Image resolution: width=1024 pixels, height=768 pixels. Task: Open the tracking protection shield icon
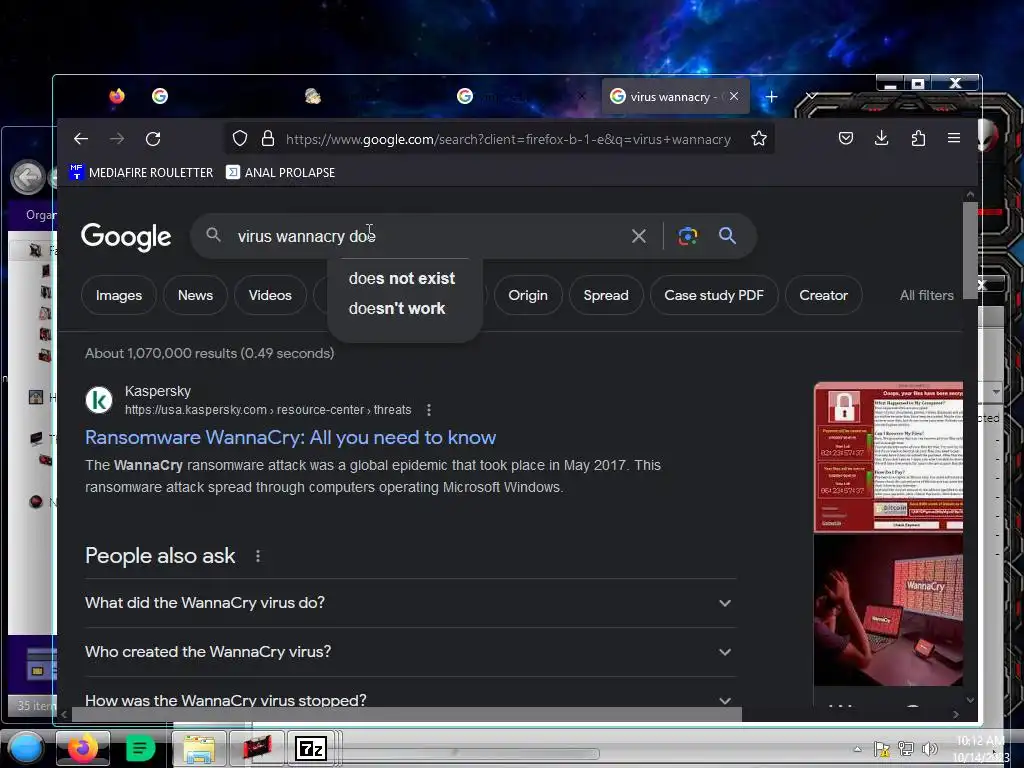(x=240, y=138)
